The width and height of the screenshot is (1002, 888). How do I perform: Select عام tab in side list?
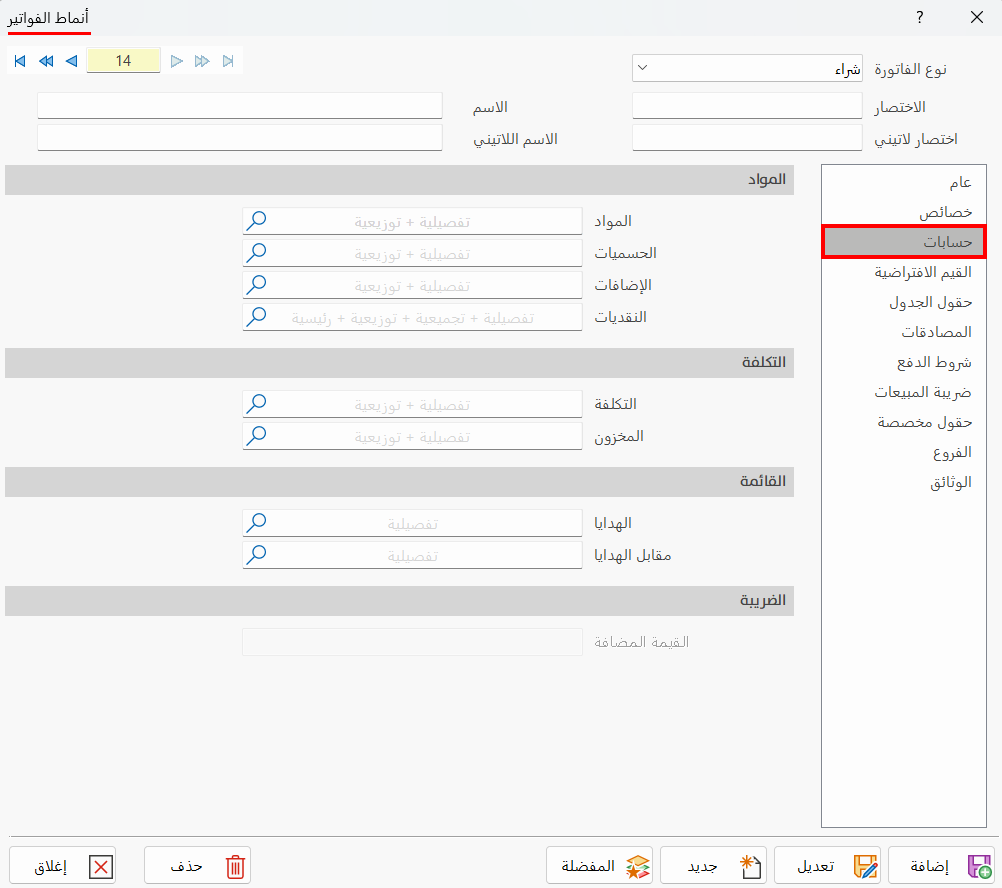(x=904, y=182)
